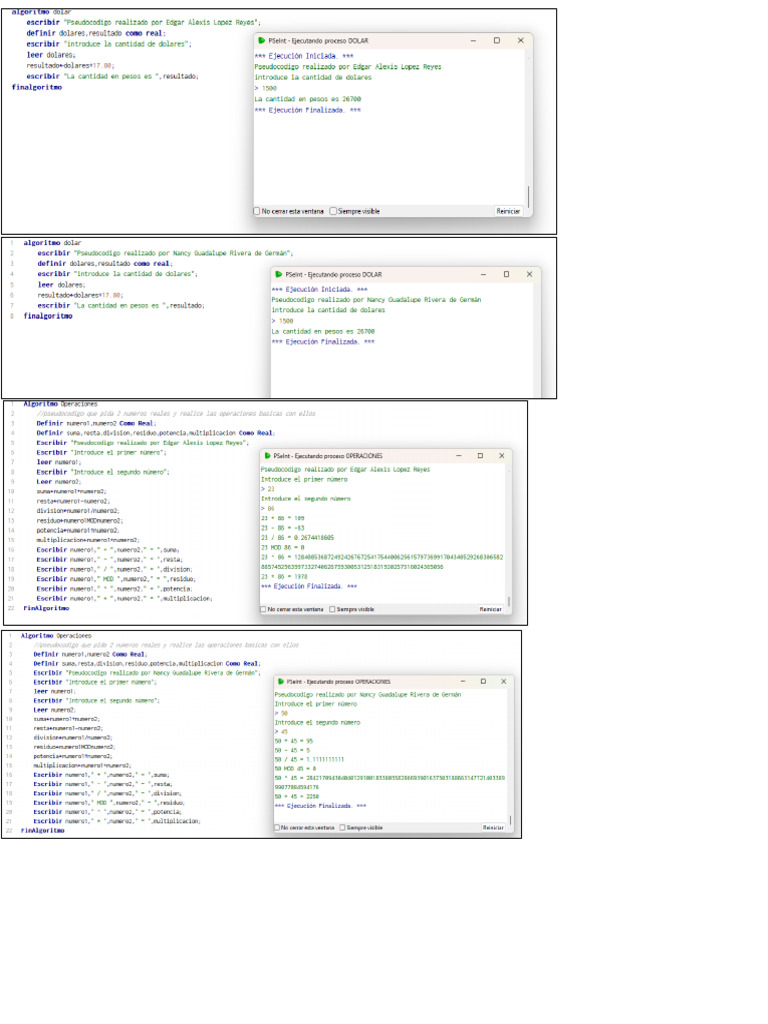Click PSeInt icon in Edgar's OPERACIONES window
Image resolution: width=768 pixels, height=1024 pixels.
[266, 455]
